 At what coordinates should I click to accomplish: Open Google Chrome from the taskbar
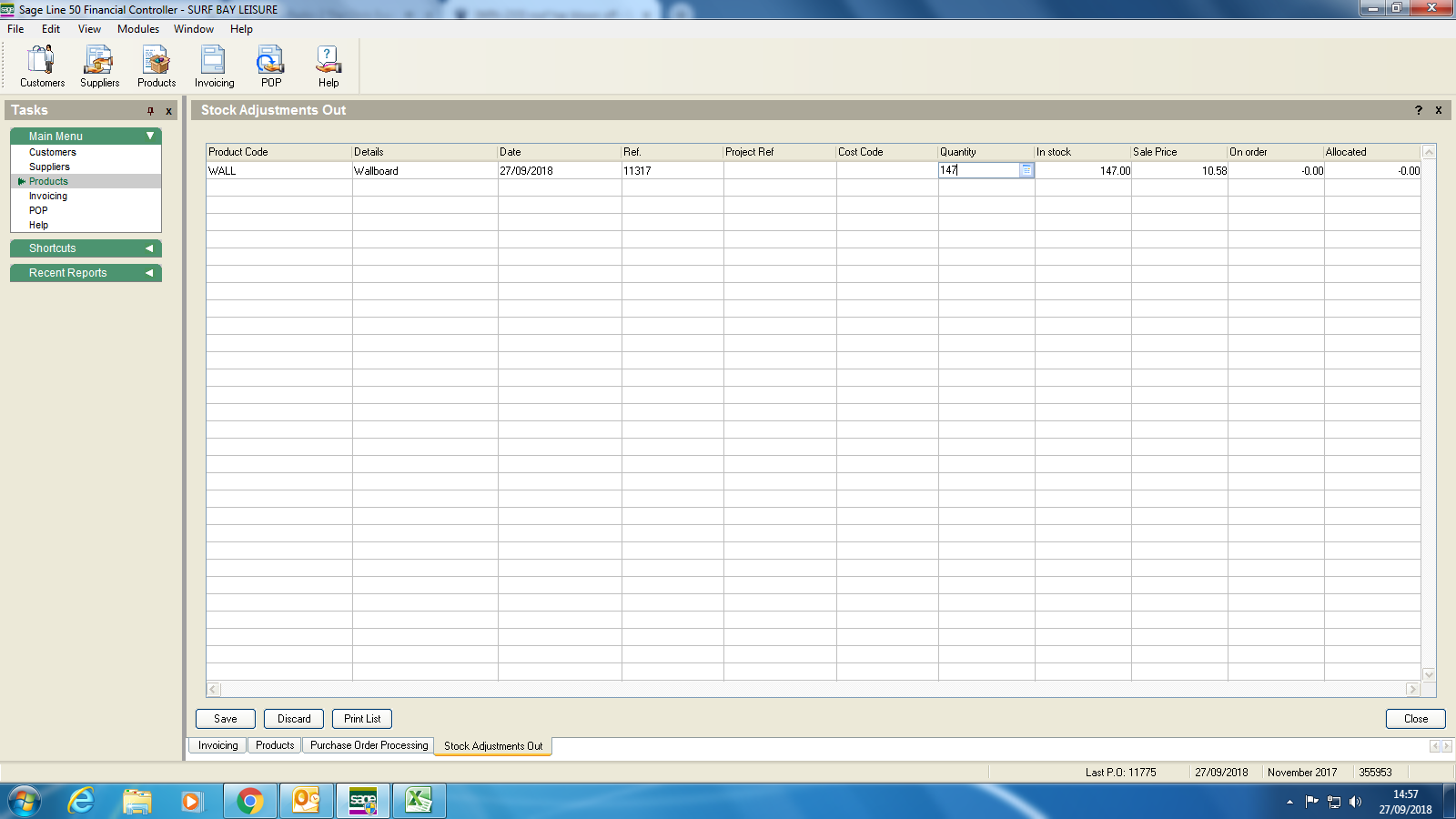coord(249,801)
